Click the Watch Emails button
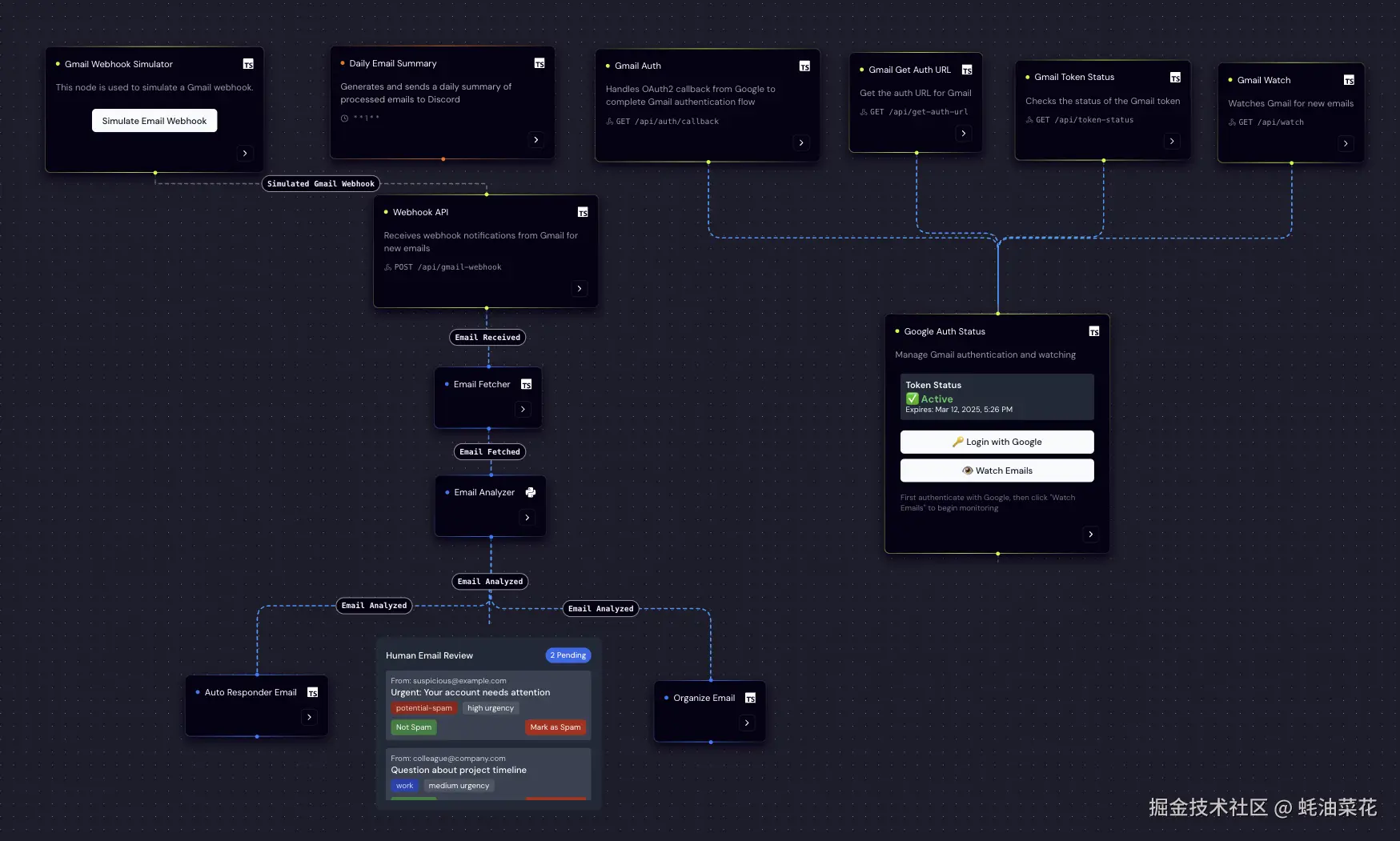The image size is (1400, 841). [997, 470]
